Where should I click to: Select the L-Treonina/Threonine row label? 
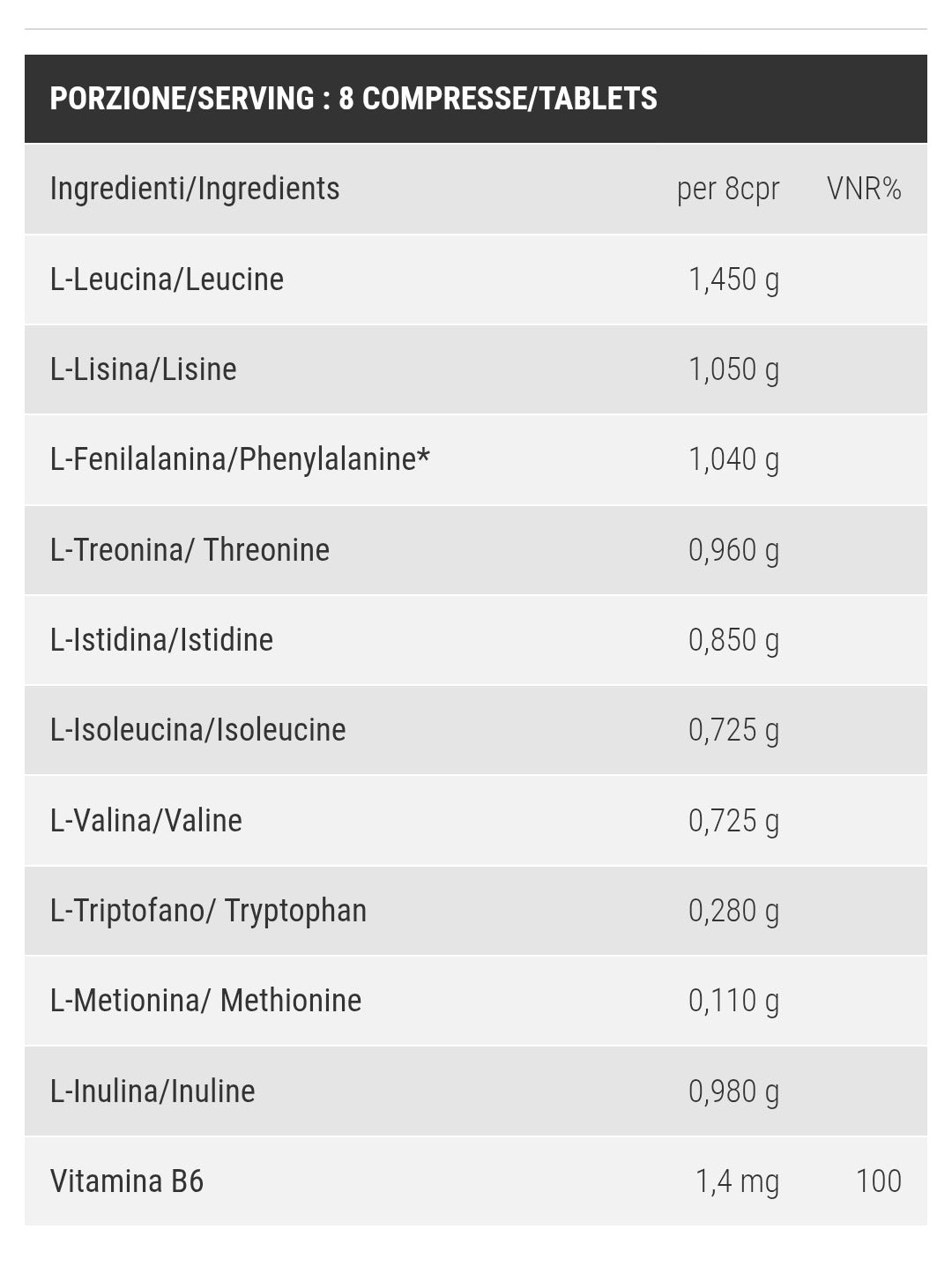tap(190, 550)
